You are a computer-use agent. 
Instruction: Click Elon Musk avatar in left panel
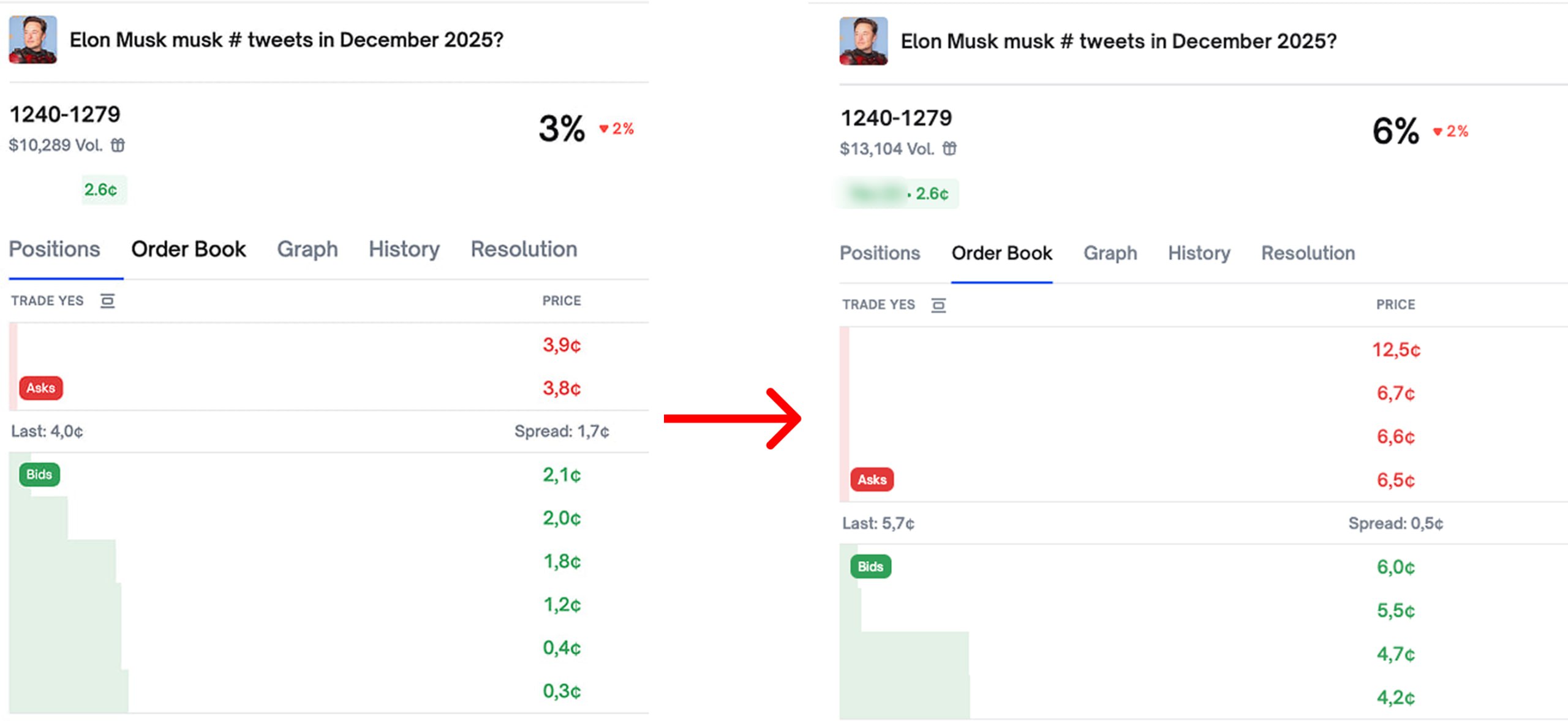pos(33,40)
